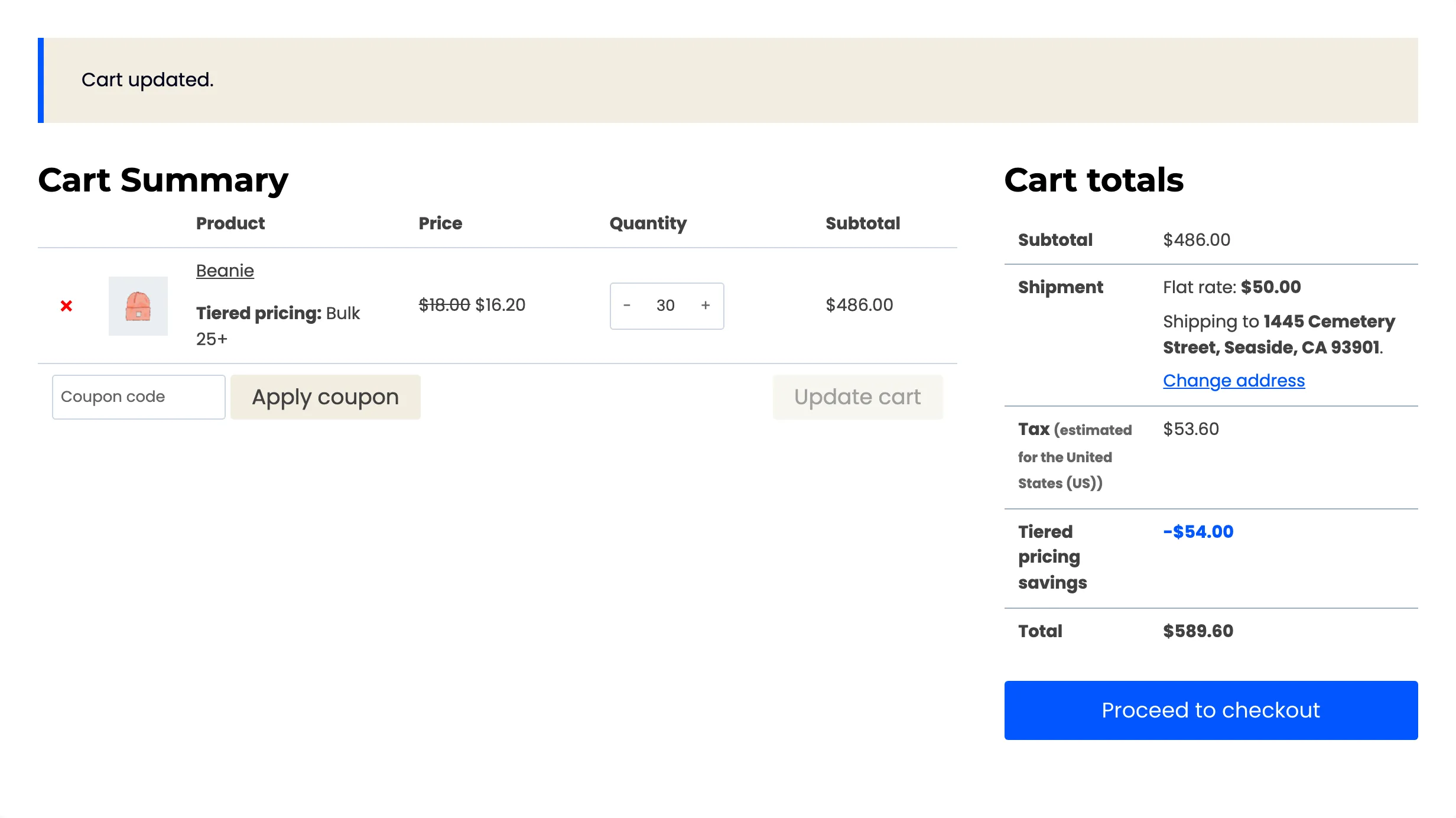Decrease Beanie quantity with the minus button
Image resolution: width=1456 pixels, height=818 pixels.
tap(627, 306)
